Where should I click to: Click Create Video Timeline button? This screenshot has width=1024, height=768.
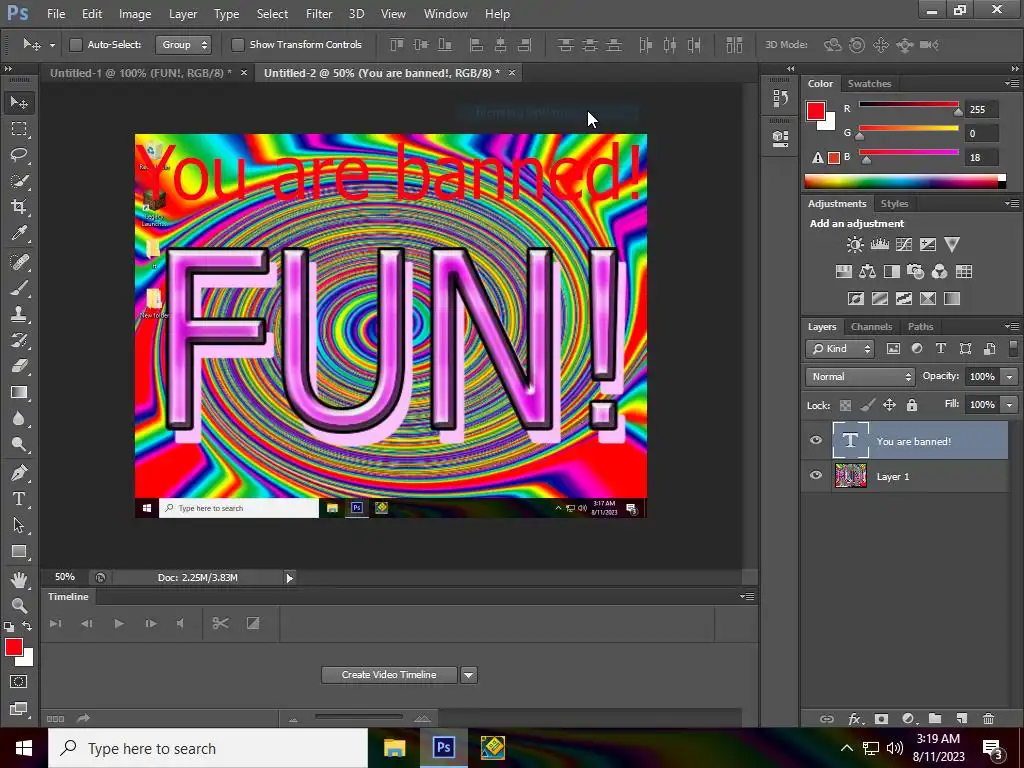(x=389, y=675)
